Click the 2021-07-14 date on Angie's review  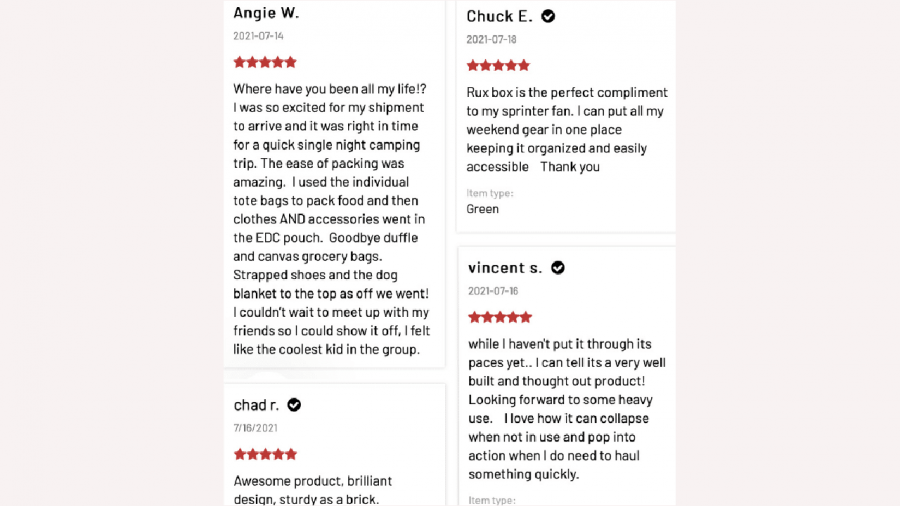[x=258, y=36]
